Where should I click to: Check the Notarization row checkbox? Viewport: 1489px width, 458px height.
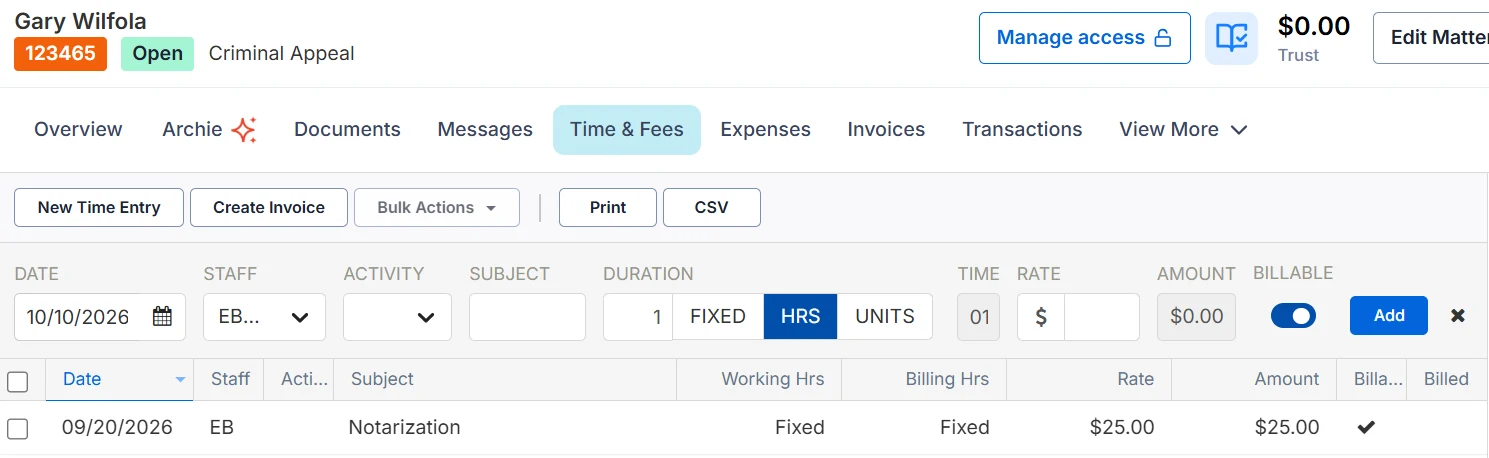18,428
